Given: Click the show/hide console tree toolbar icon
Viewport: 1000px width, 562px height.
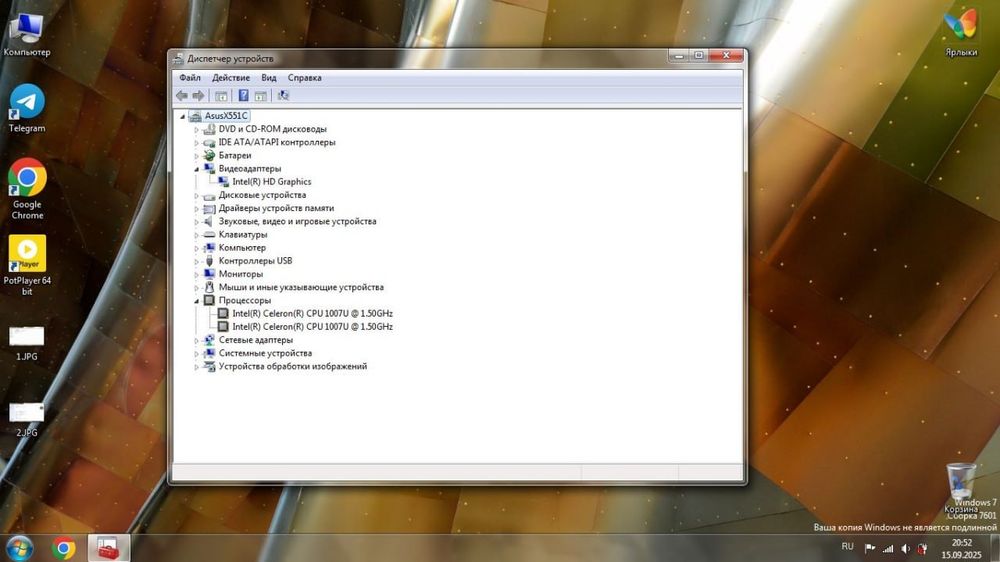Looking at the screenshot, I should [221, 96].
